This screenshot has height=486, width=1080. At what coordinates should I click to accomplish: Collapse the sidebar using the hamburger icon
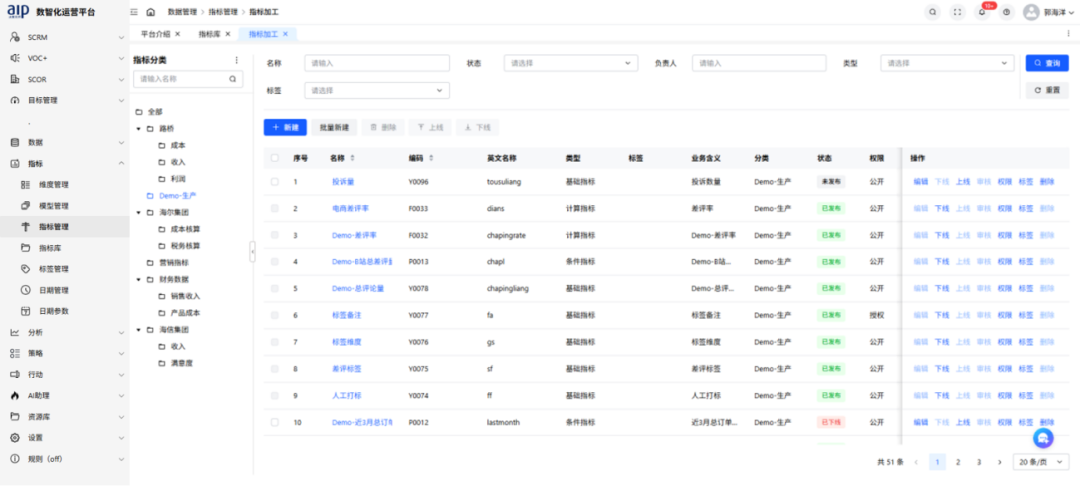click(x=134, y=12)
